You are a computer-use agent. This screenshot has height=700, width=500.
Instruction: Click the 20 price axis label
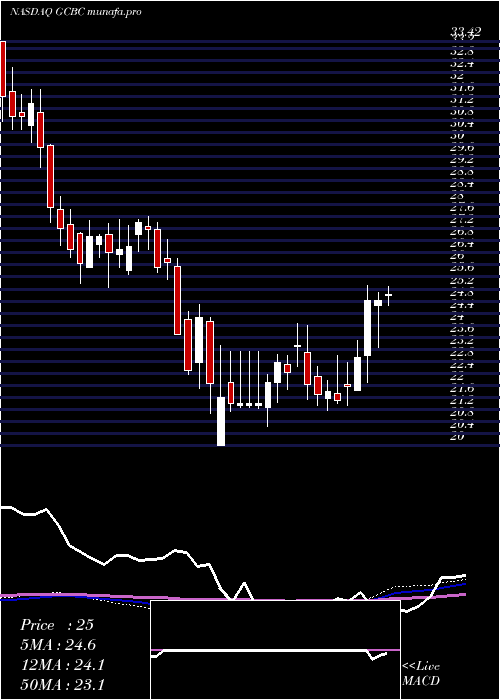(x=457, y=437)
